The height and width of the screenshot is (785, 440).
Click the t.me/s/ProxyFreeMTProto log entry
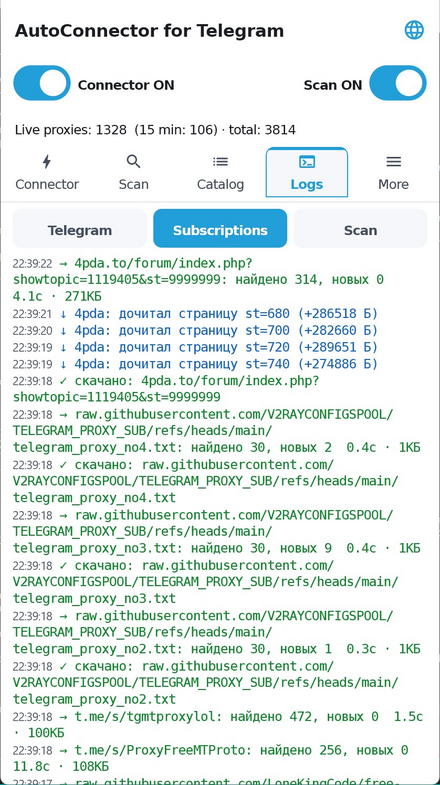coord(211,758)
